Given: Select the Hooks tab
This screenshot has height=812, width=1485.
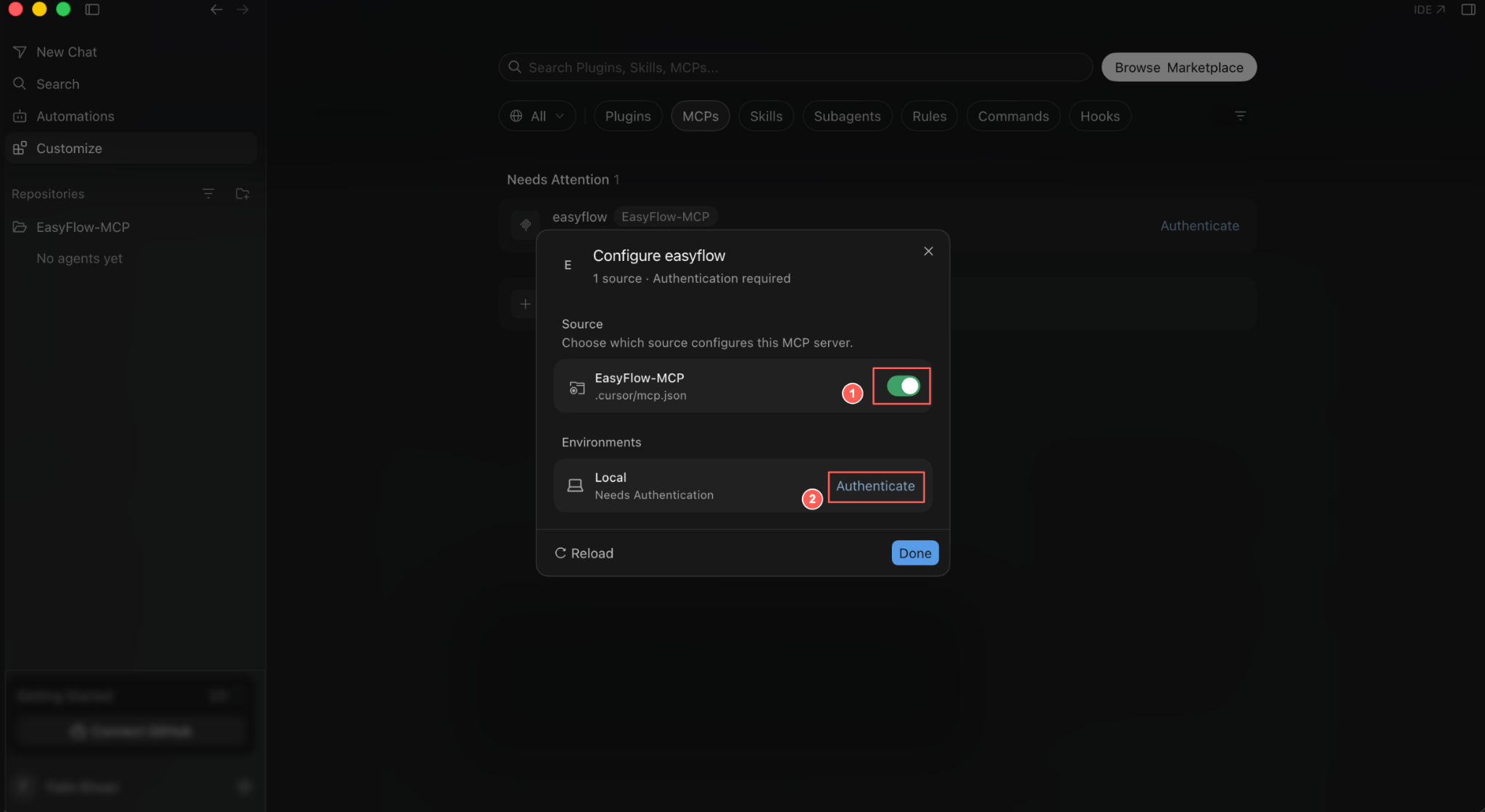Looking at the screenshot, I should point(1100,116).
